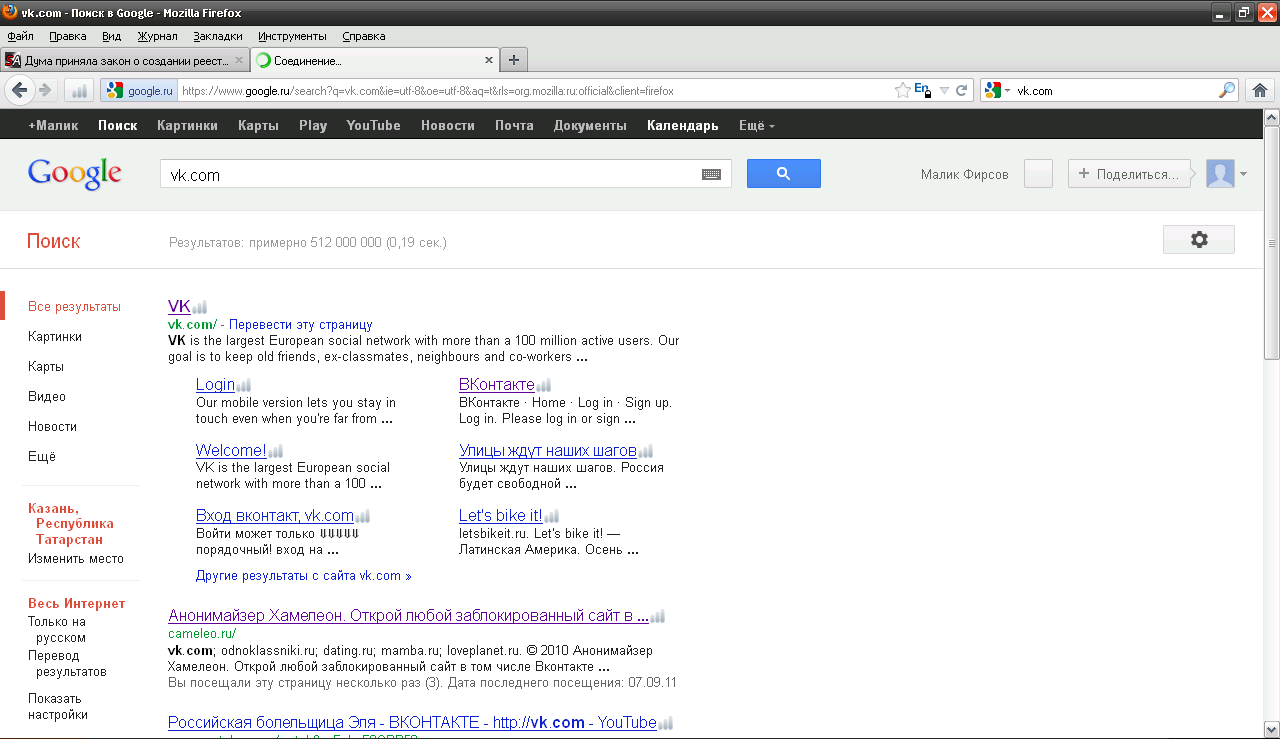Screen dimensions: 1280x739
Task: Open the address bar history dropdown arrow
Action: click(x=943, y=91)
